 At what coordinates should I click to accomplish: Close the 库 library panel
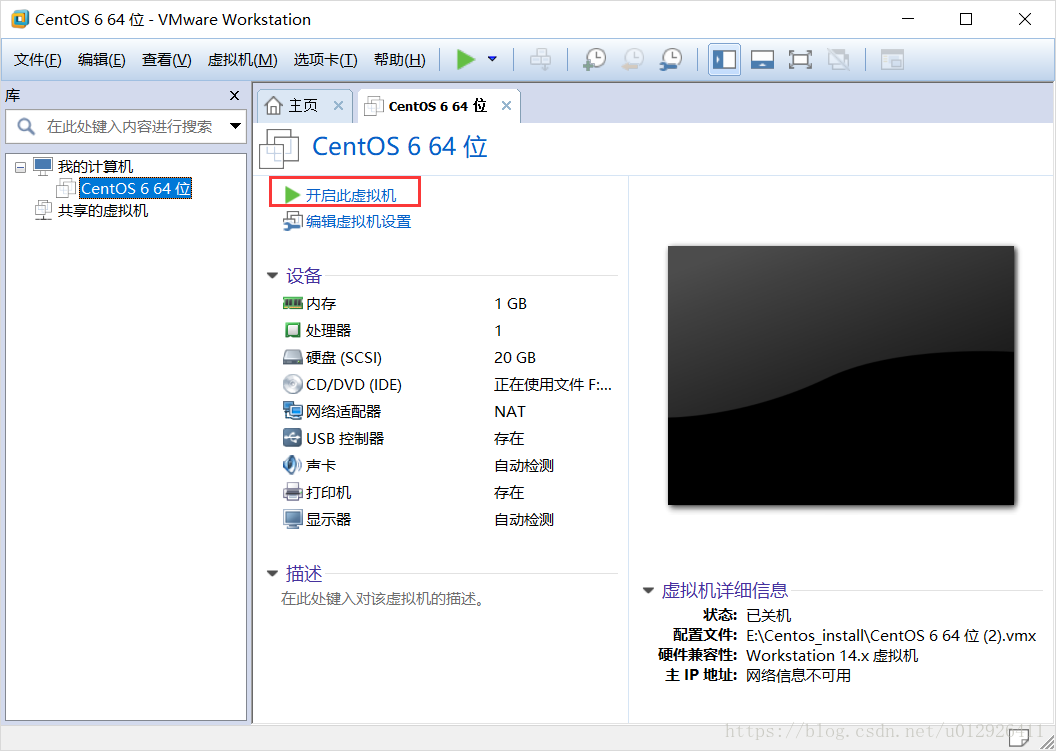click(x=234, y=96)
